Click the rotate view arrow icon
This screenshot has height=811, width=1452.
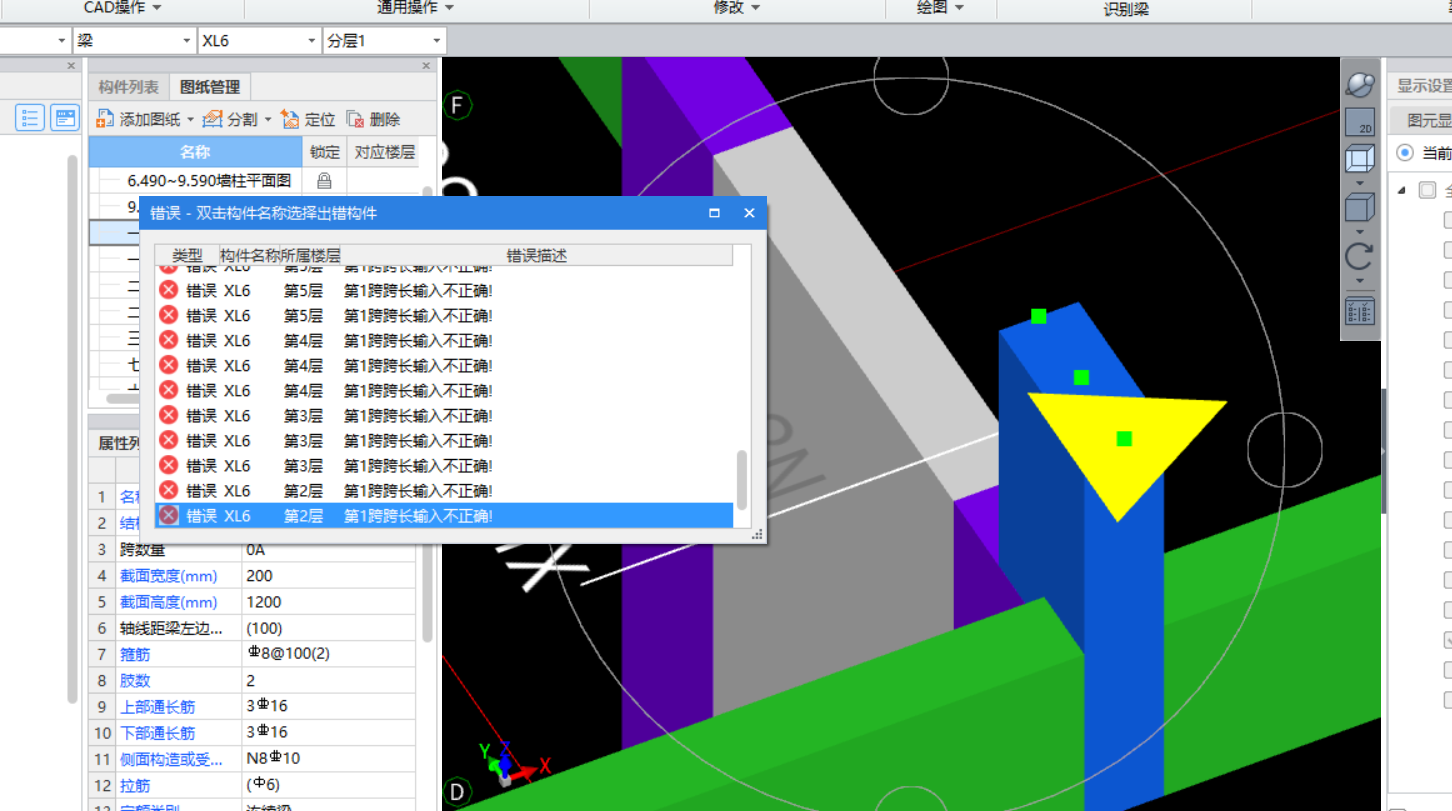tap(1359, 256)
